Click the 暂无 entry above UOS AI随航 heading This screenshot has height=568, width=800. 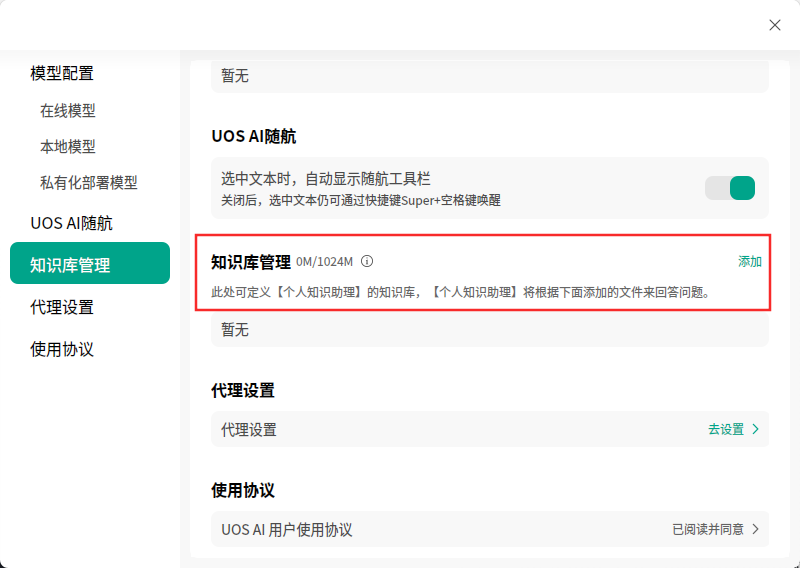tap(490, 76)
